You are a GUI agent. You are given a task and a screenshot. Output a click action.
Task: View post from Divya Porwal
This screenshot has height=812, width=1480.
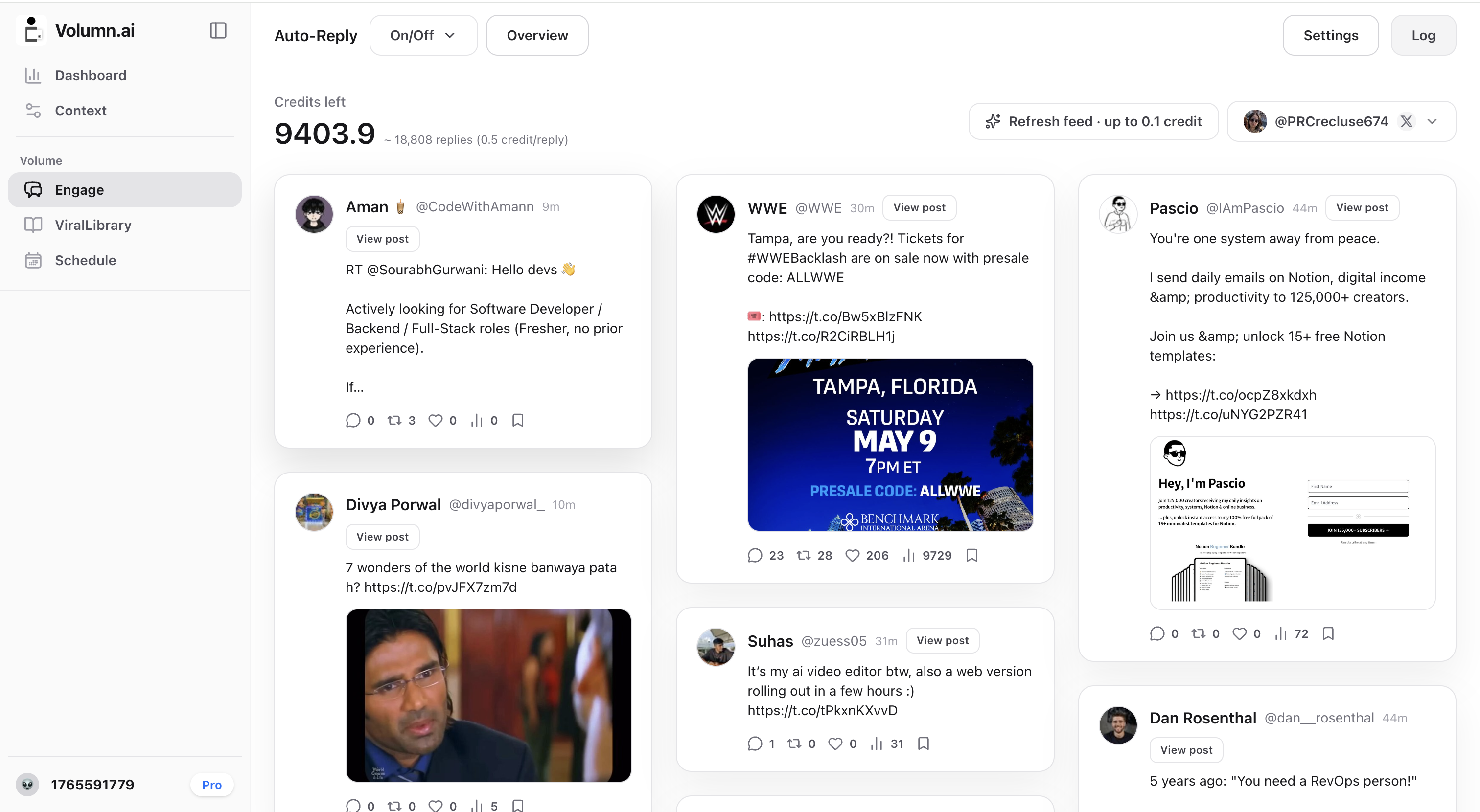click(382, 536)
